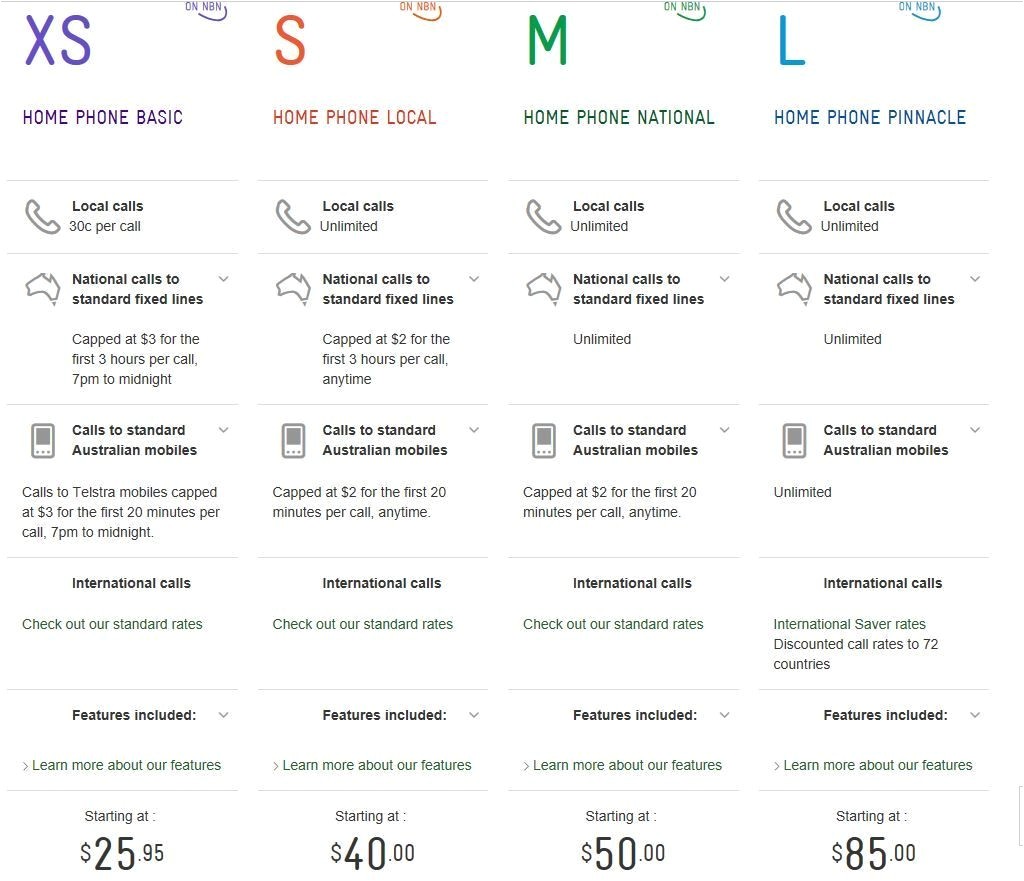
Task: Select the large S plan letter
Action: pos(289,41)
